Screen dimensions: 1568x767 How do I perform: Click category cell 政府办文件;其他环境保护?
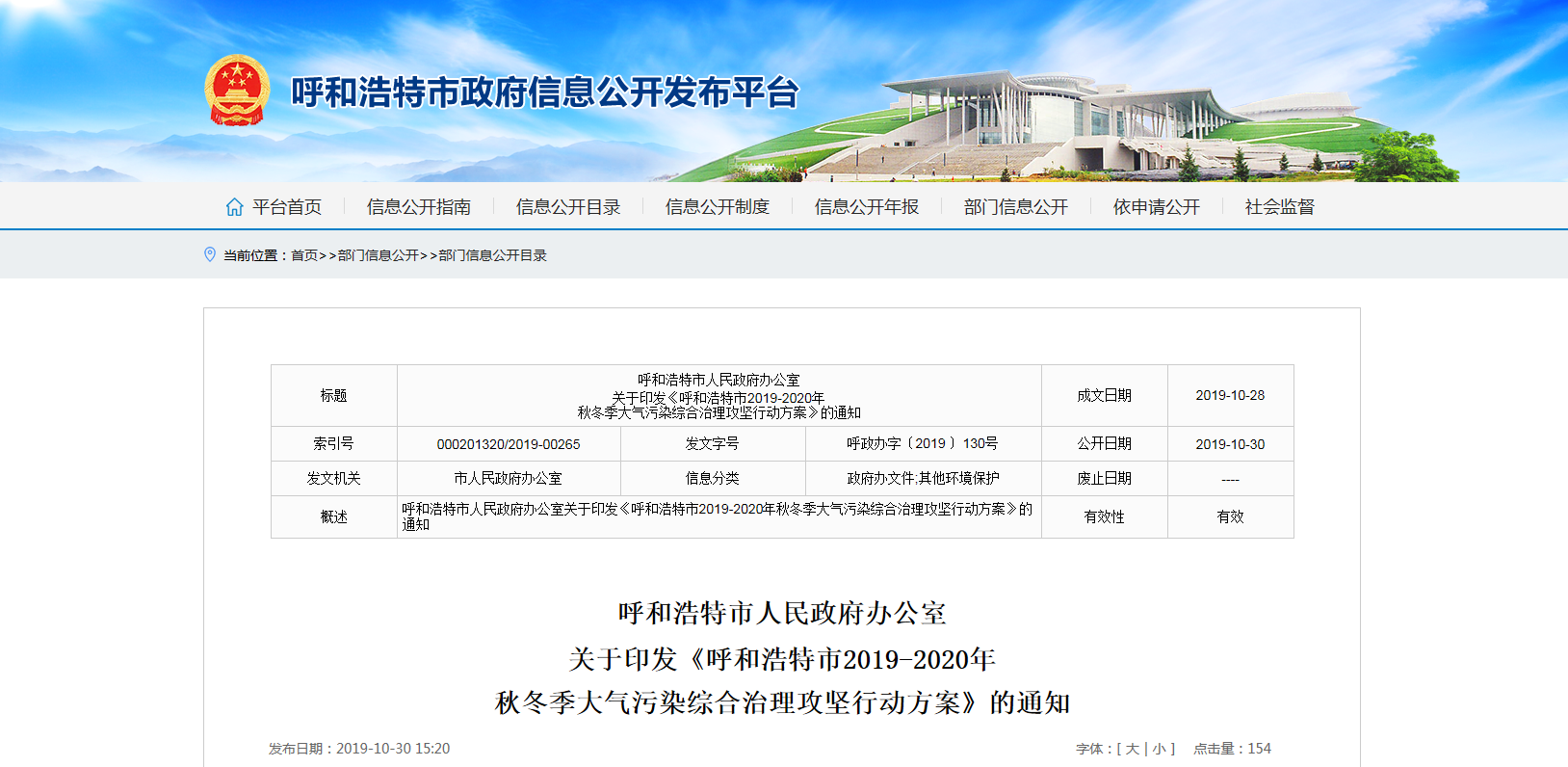923,479
